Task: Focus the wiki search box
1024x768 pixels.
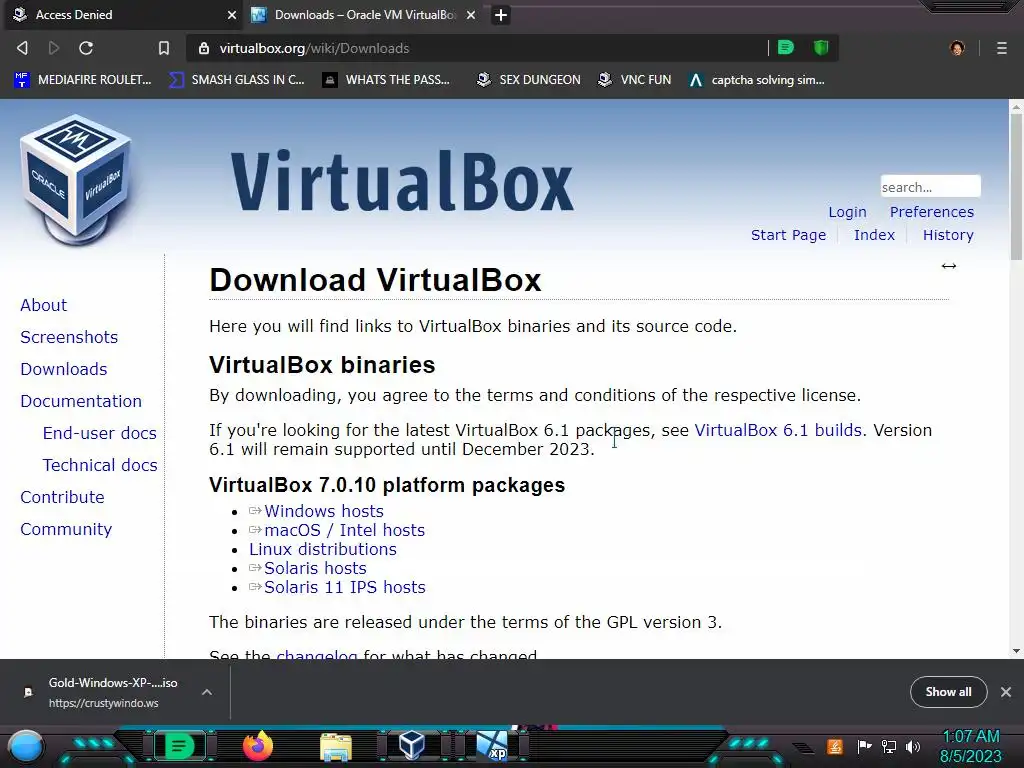Action: coord(930,187)
